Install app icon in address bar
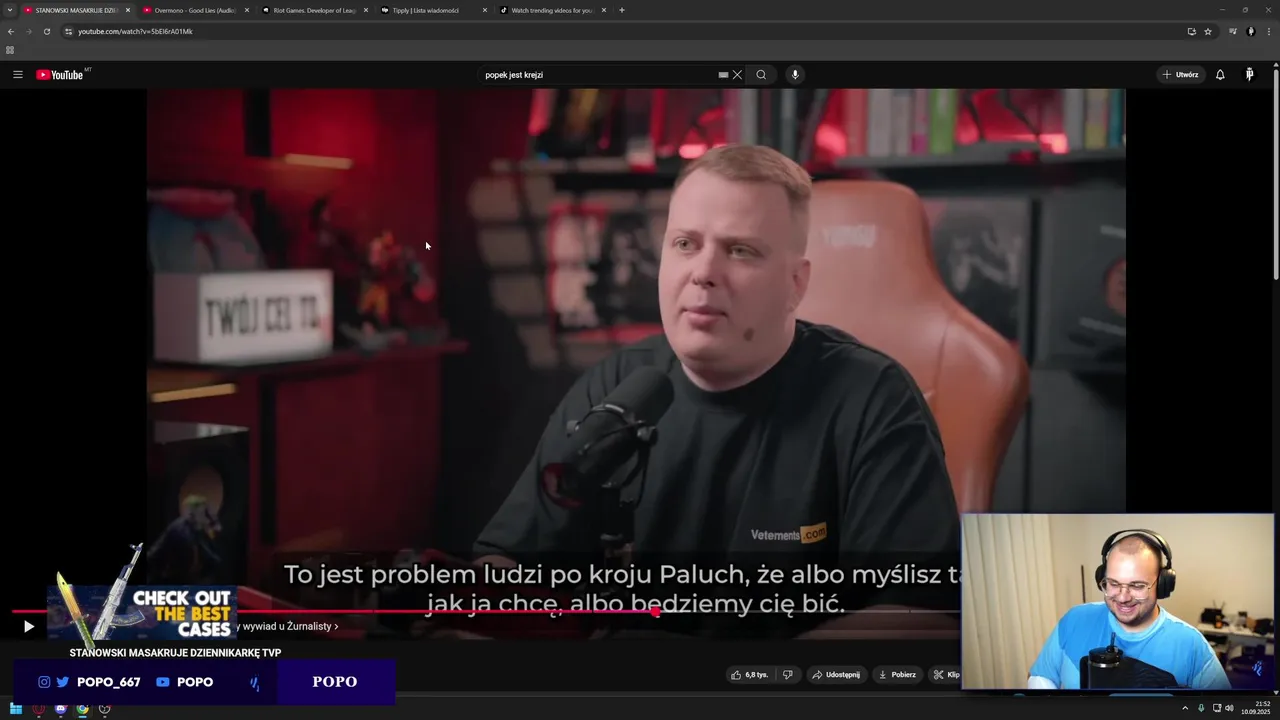 pyautogui.click(x=1191, y=31)
